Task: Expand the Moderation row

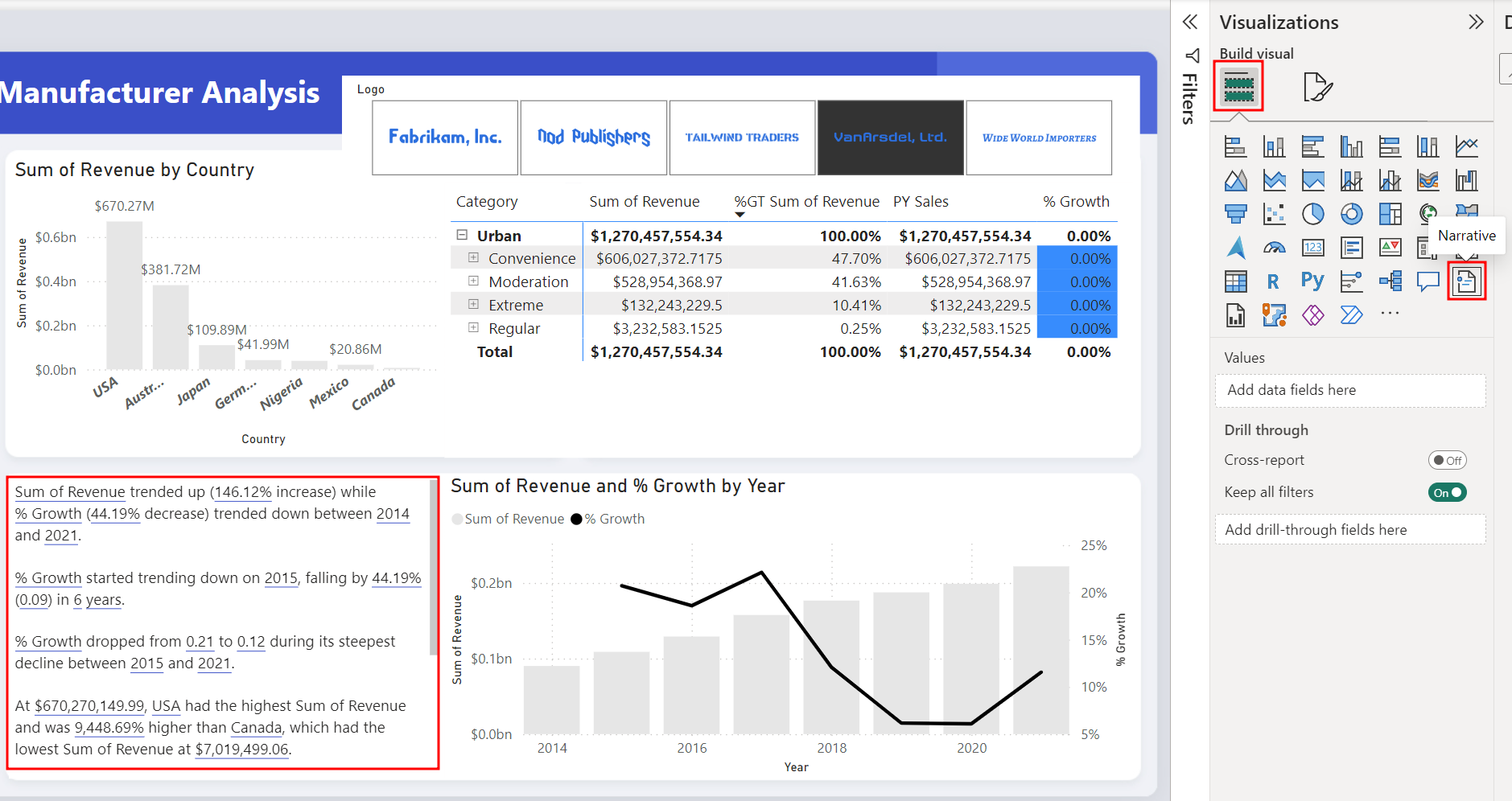Action: (474, 281)
